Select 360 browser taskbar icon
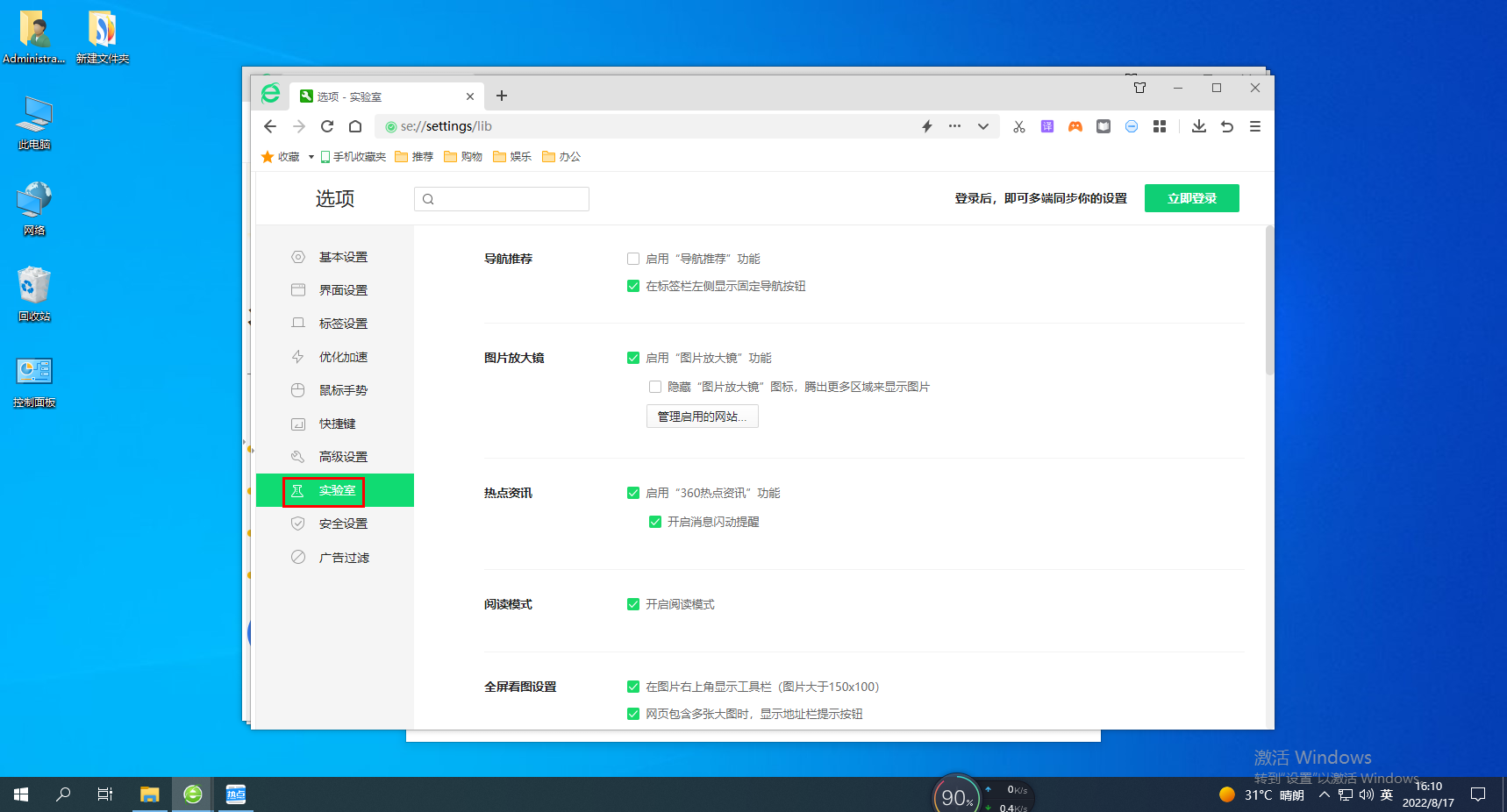The image size is (1507, 812). tap(193, 794)
